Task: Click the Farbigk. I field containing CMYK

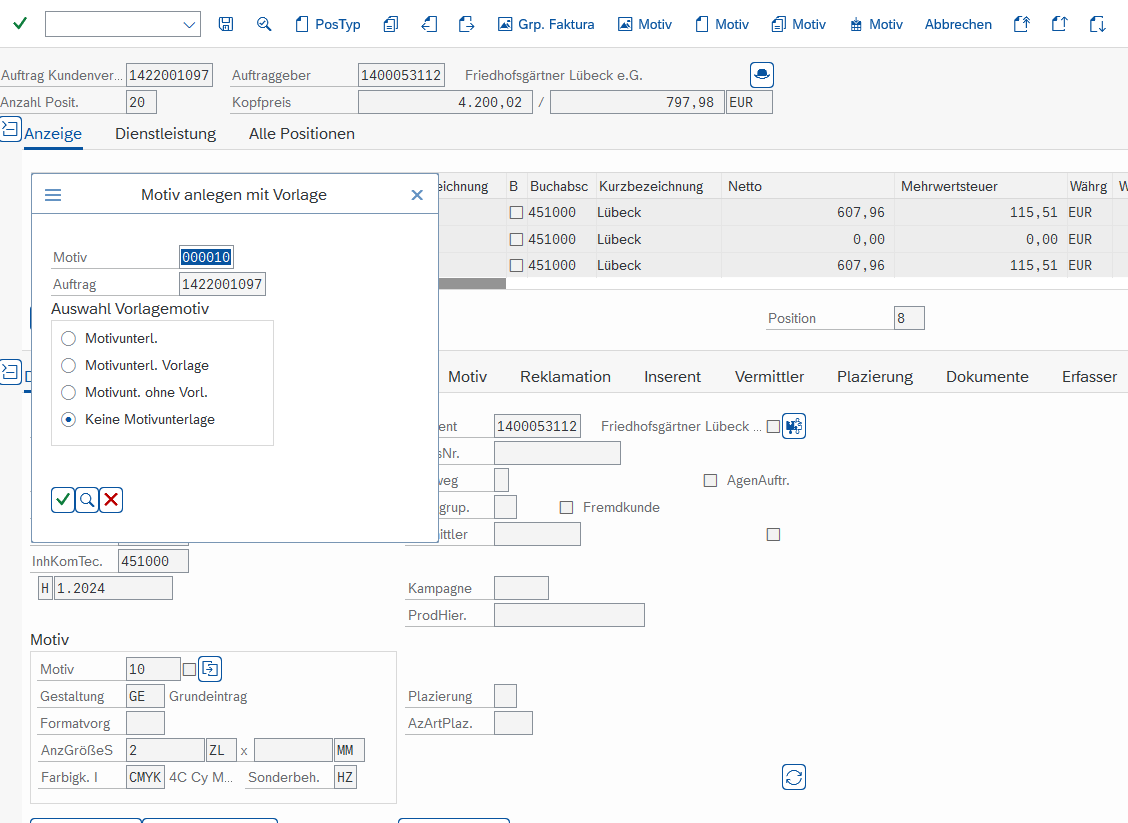Action: click(x=145, y=778)
